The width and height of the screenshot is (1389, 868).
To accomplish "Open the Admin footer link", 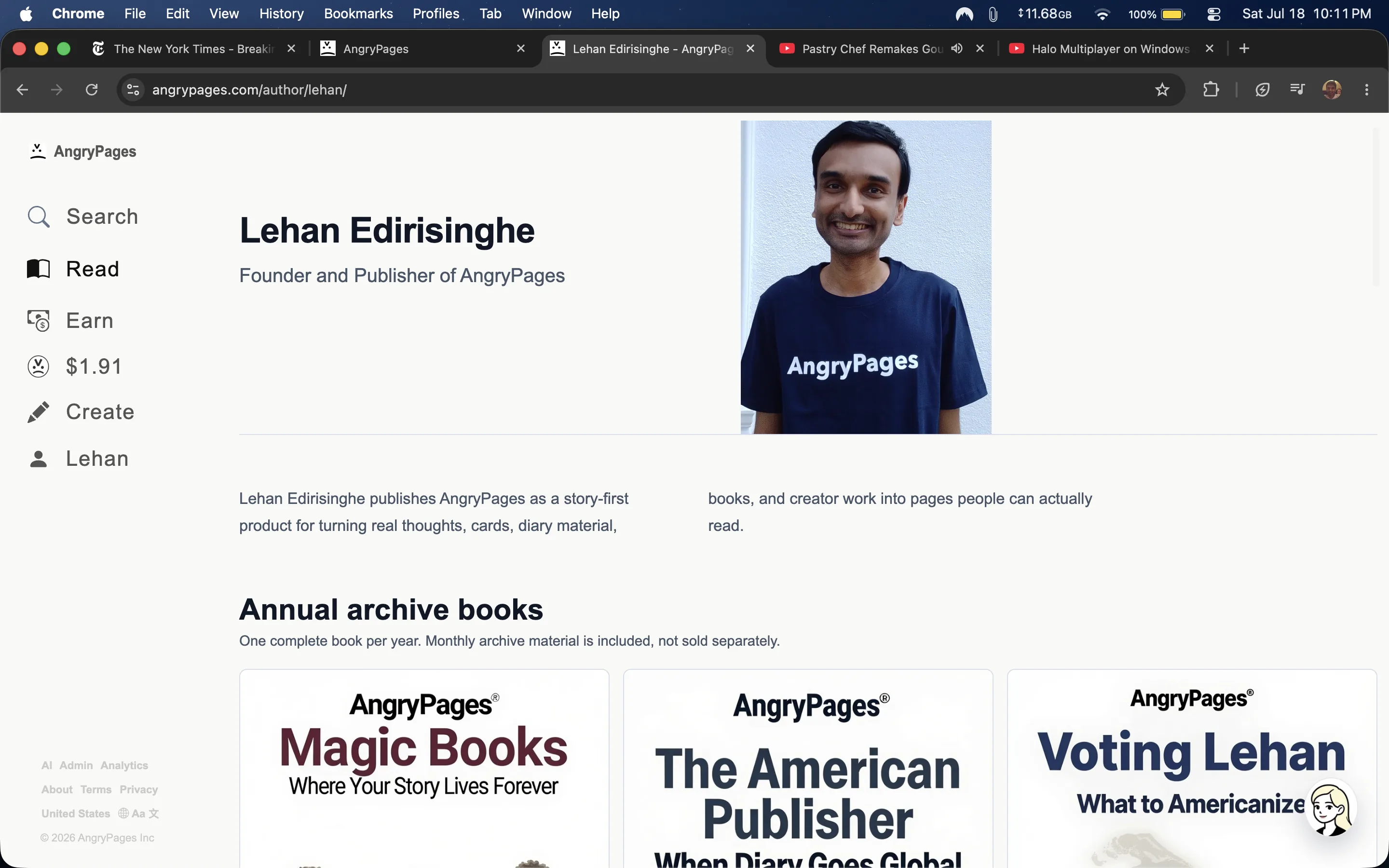I will point(76,765).
